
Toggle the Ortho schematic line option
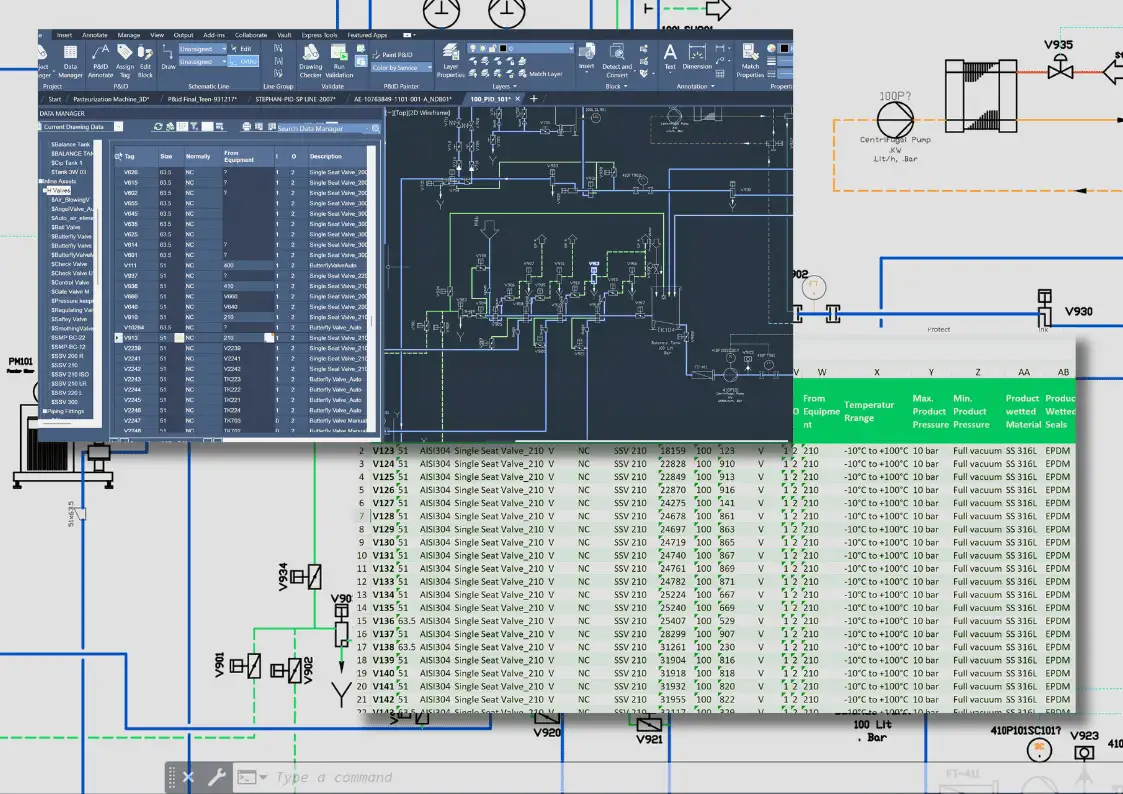244,62
